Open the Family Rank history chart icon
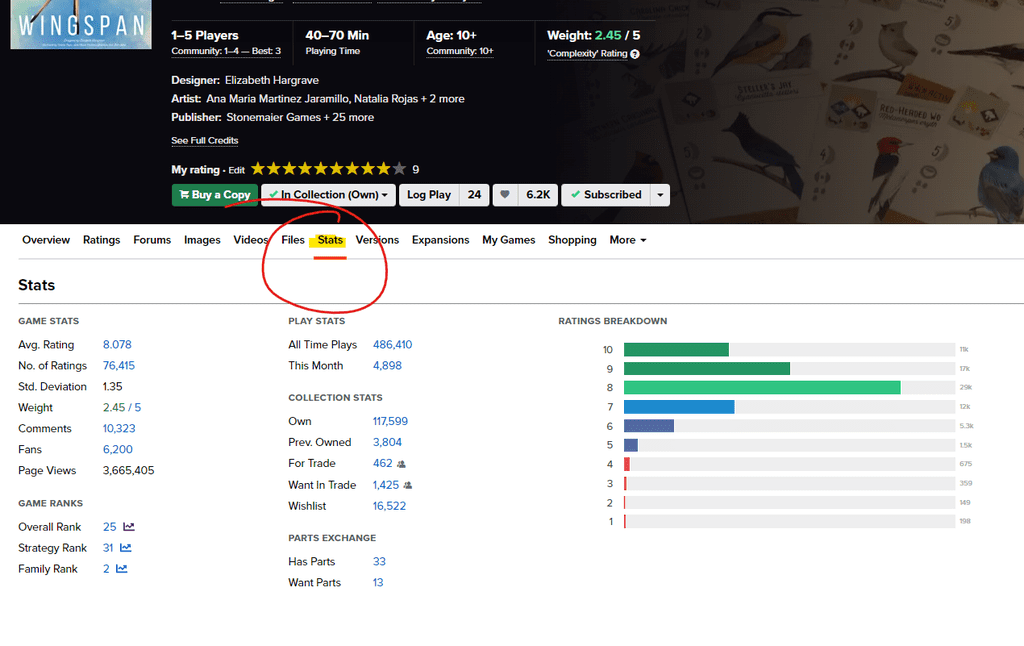The height and width of the screenshot is (646, 1024). coord(121,568)
